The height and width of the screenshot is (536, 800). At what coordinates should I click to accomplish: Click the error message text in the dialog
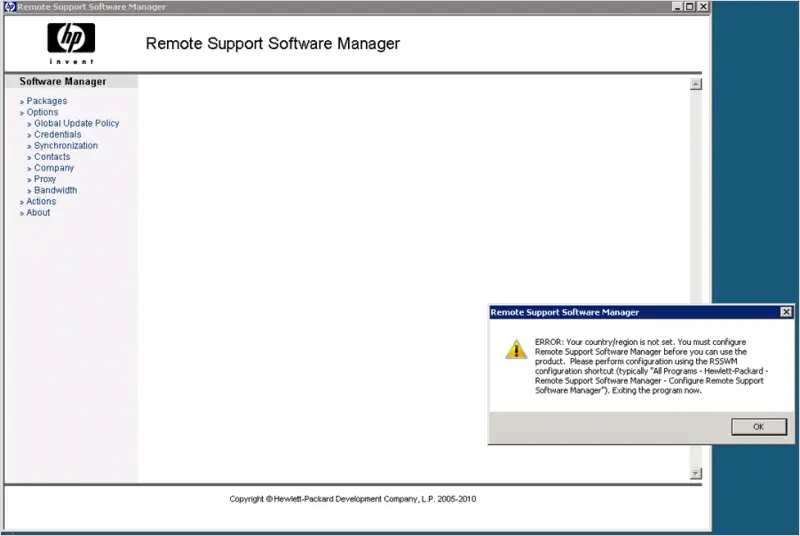(652, 366)
